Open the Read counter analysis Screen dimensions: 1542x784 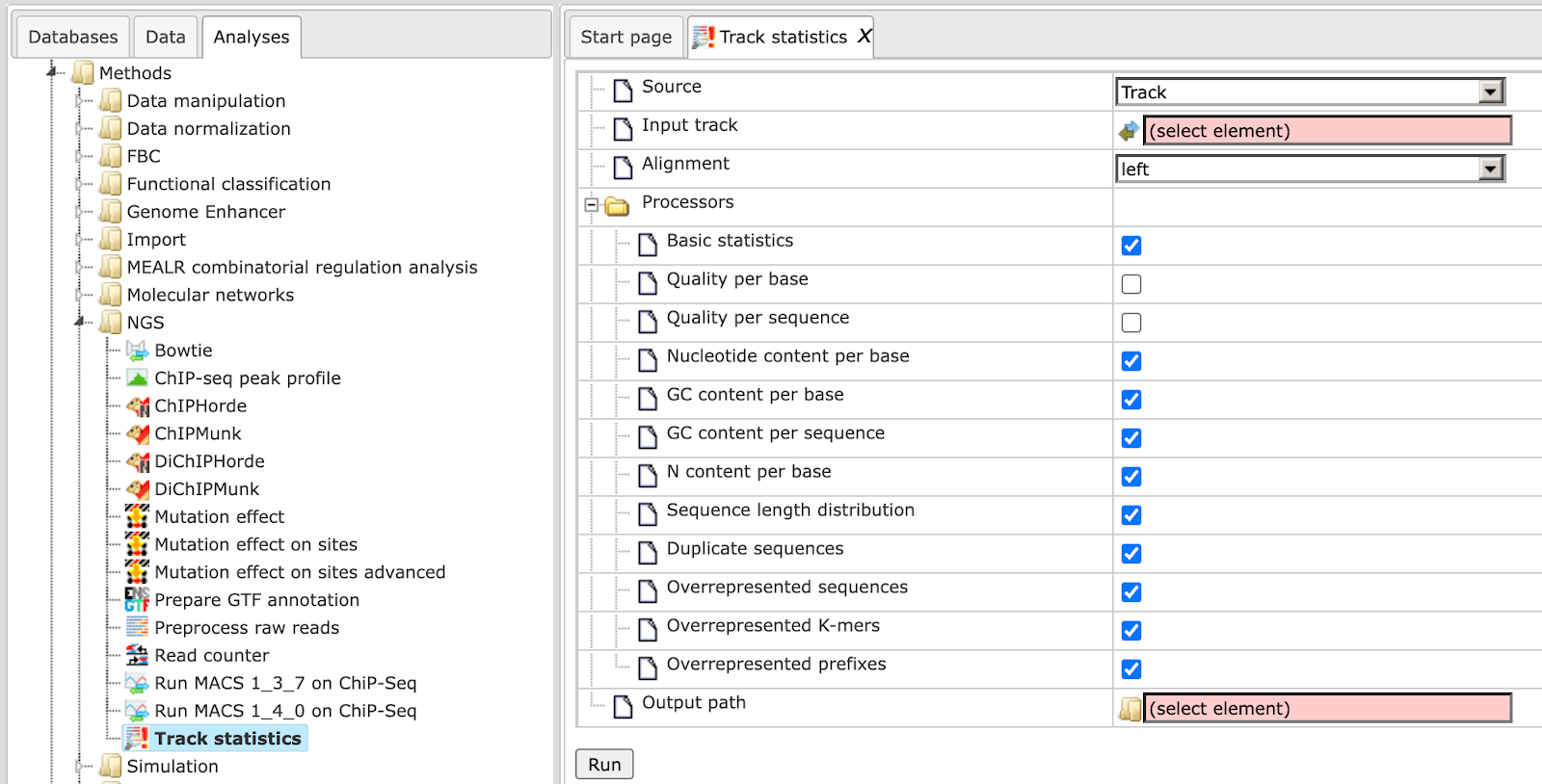point(212,656)
